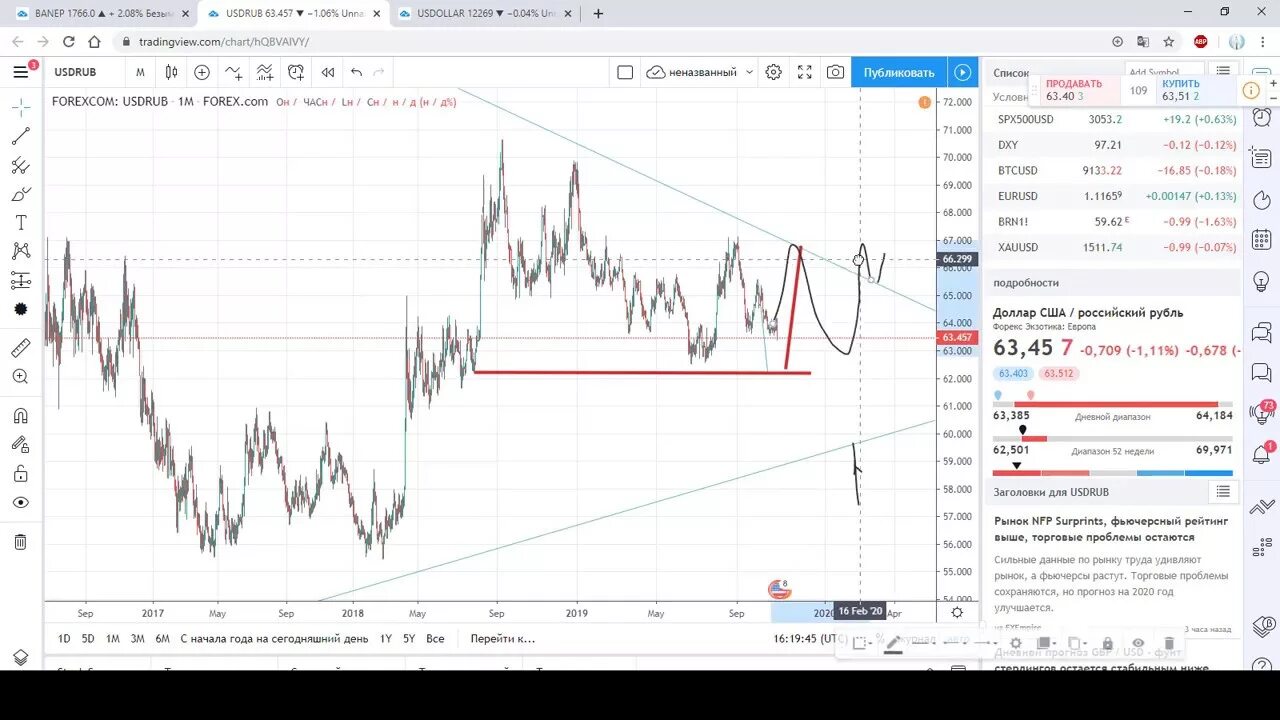Toggle stay in drawing mode pencil-lock

click(20, 445)
